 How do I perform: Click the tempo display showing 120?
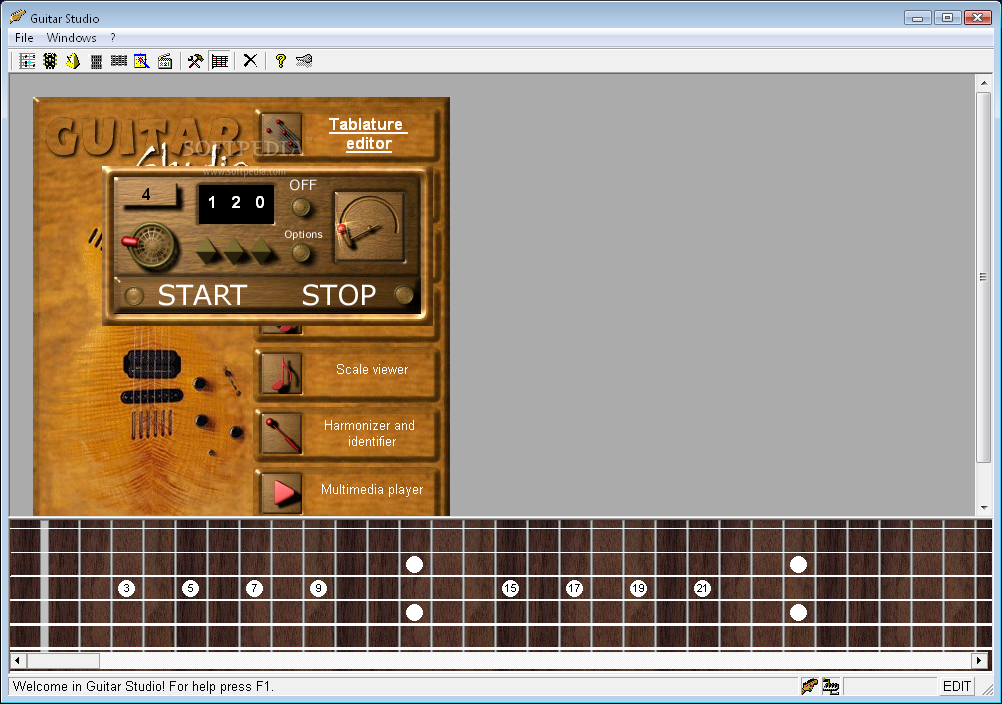coord(236,203)
